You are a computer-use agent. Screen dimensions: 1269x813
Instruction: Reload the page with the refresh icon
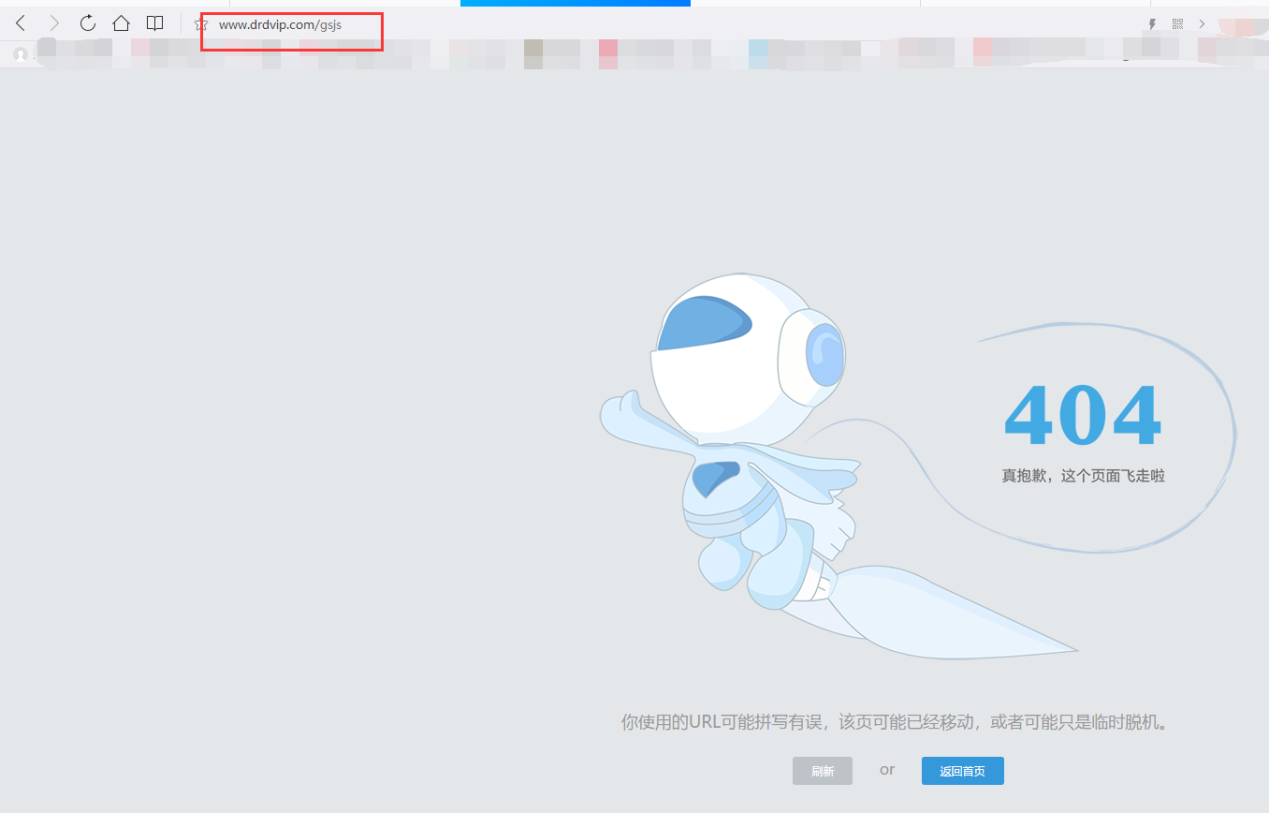pyautogui.click(x=88, y=23)
